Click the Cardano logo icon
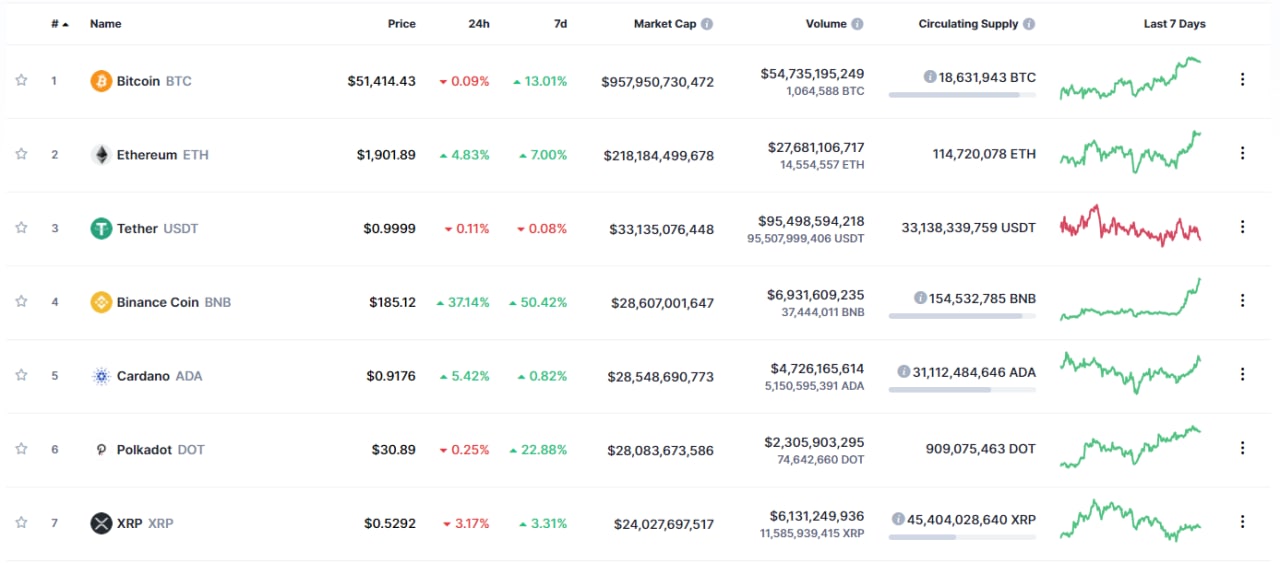The image size is (1280, 563). (101, 376)
